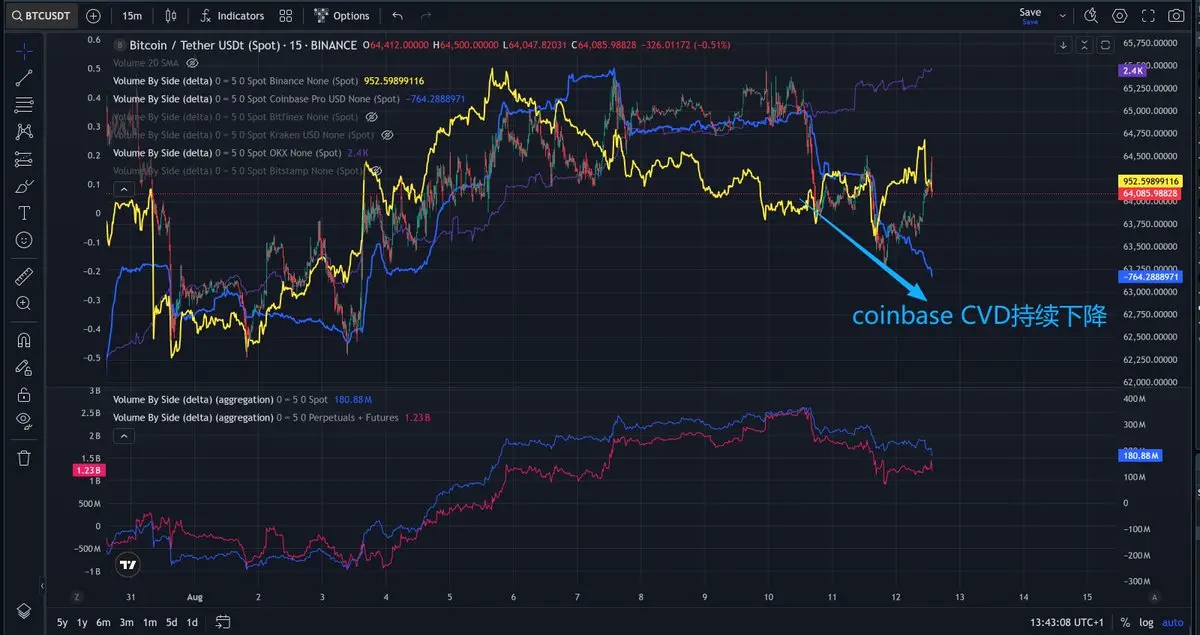Open indicator templates grid icon
The image size is (1200, 635).
coord(287,16)
